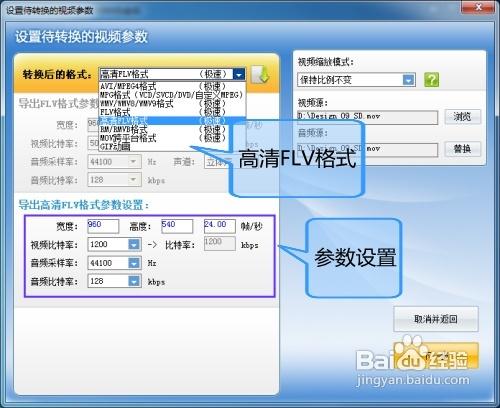Select FLV格式 list entry
This screenshot has height=408, width=500.
pos(172,112)
